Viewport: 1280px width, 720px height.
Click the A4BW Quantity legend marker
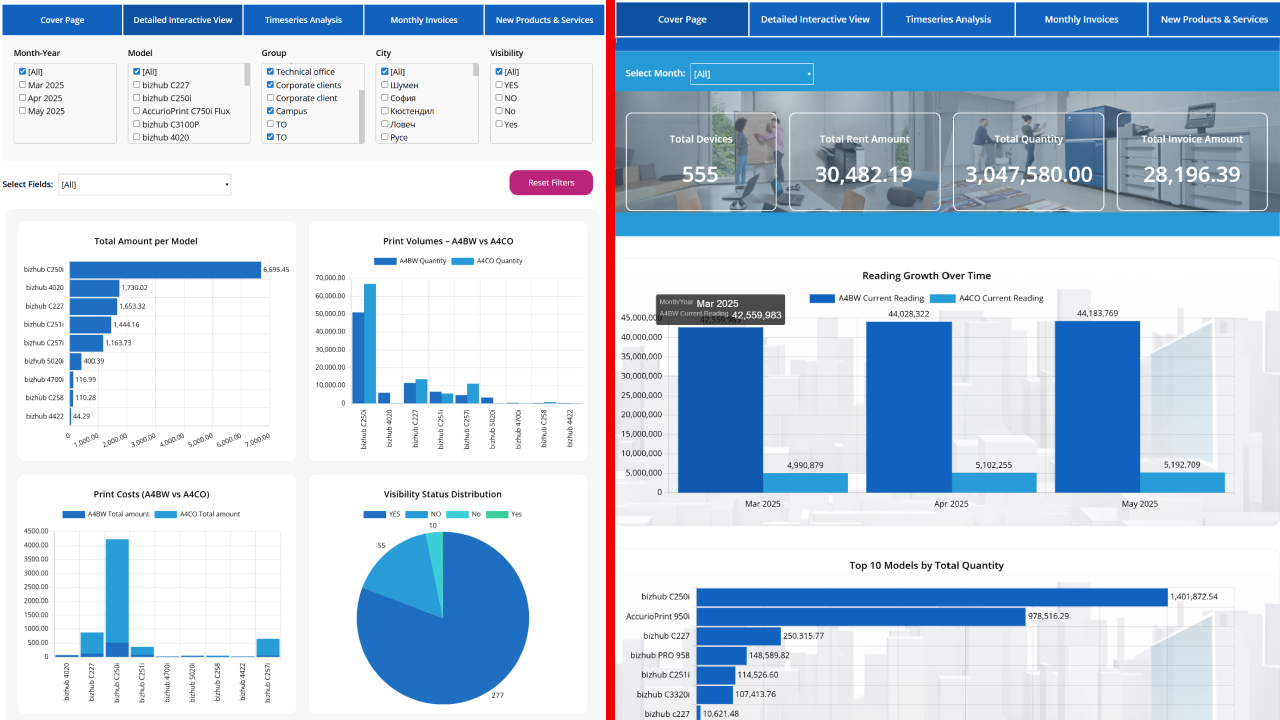point(385,261)
